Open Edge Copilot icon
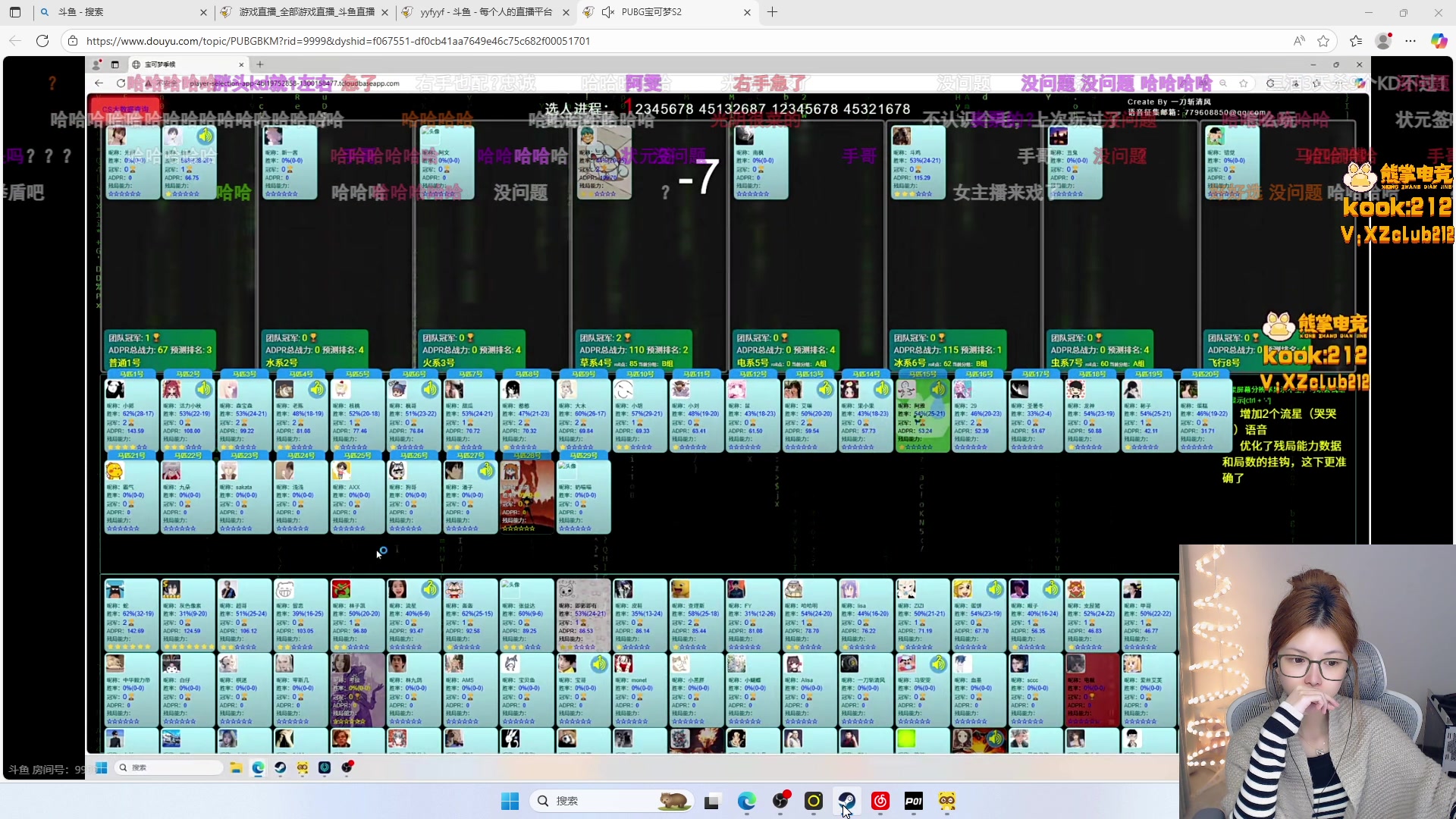This screenshot has width=1456, height=819. point(1439,41)
